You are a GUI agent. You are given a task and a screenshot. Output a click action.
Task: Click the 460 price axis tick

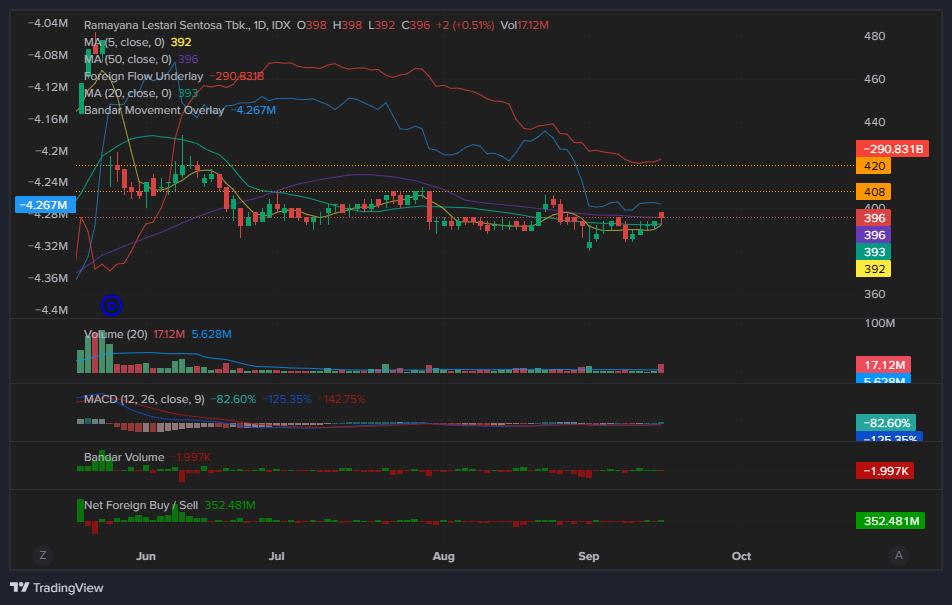874,79
